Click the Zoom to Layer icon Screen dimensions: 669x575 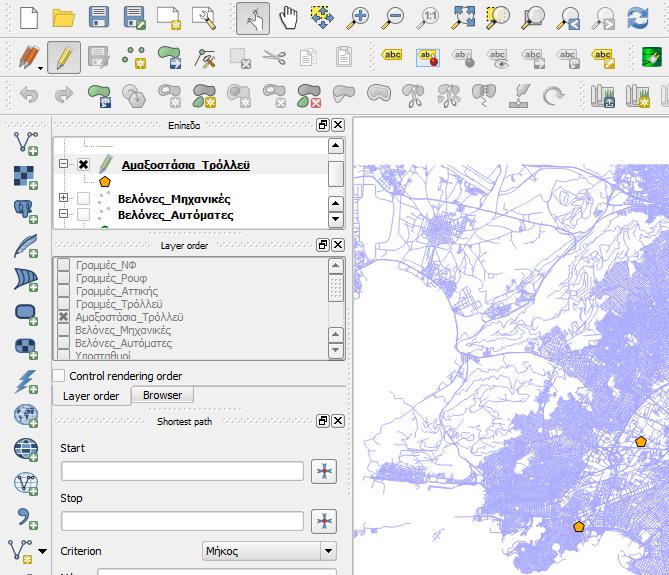[532, 18]
